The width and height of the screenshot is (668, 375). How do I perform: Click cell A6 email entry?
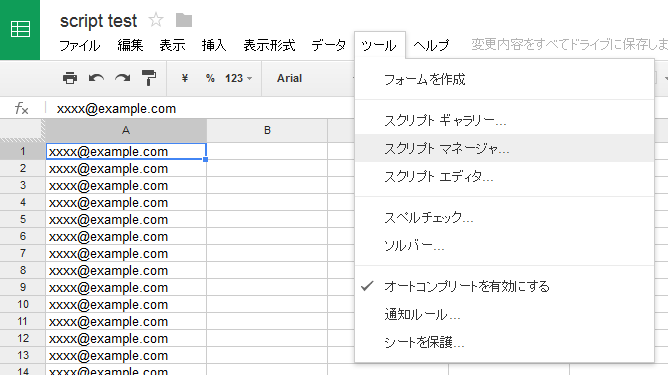pos(126,237)
